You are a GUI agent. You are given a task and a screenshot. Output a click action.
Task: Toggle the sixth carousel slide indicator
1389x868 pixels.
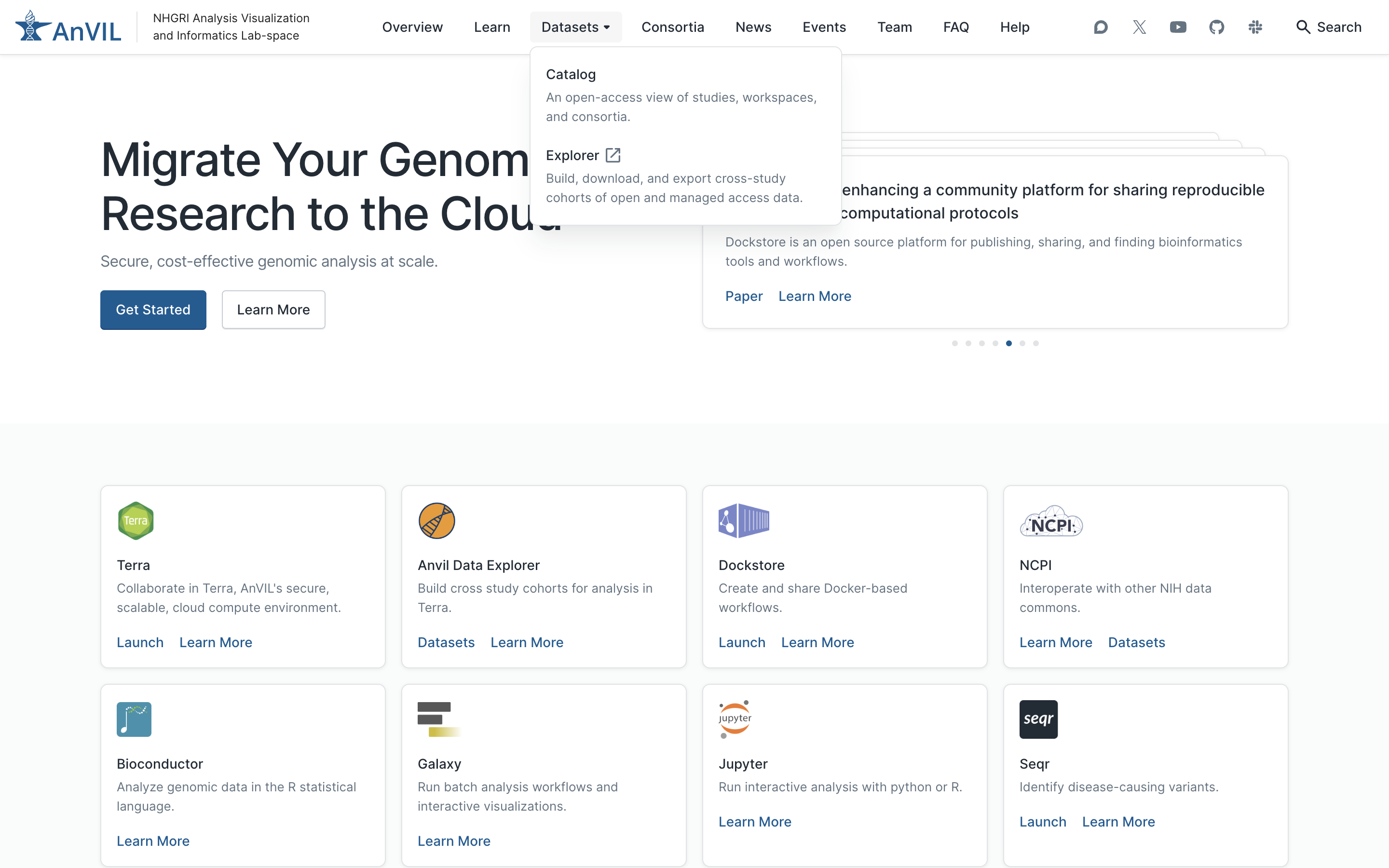coord(1022,343)
